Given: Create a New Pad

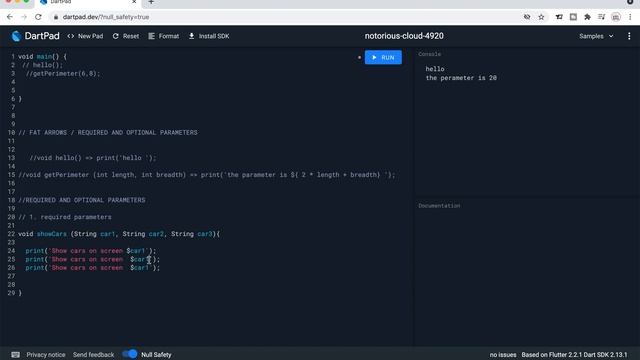Looking at the screenshot, I should (x=85, y=36).
